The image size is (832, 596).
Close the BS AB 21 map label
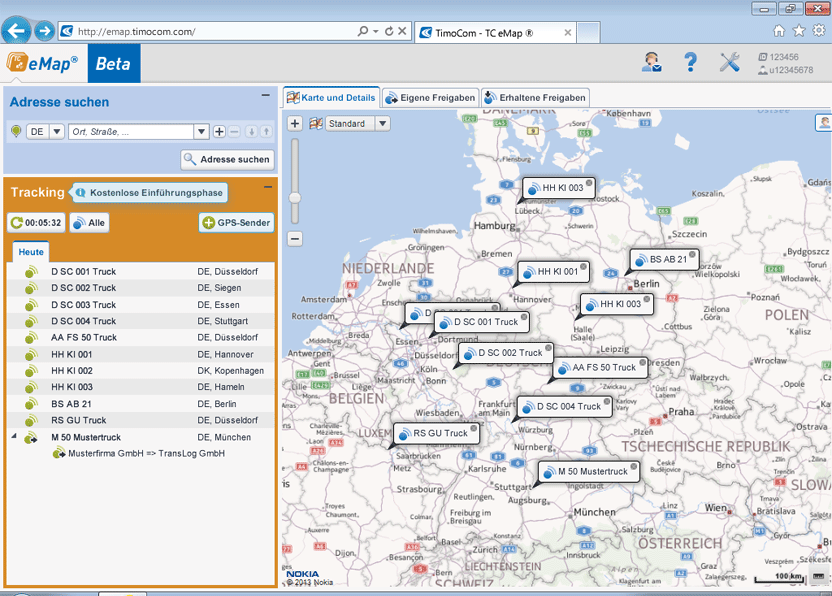[692, 255]
